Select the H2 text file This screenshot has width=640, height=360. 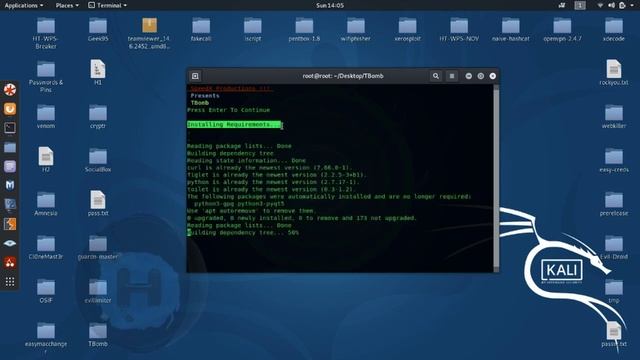46,160
